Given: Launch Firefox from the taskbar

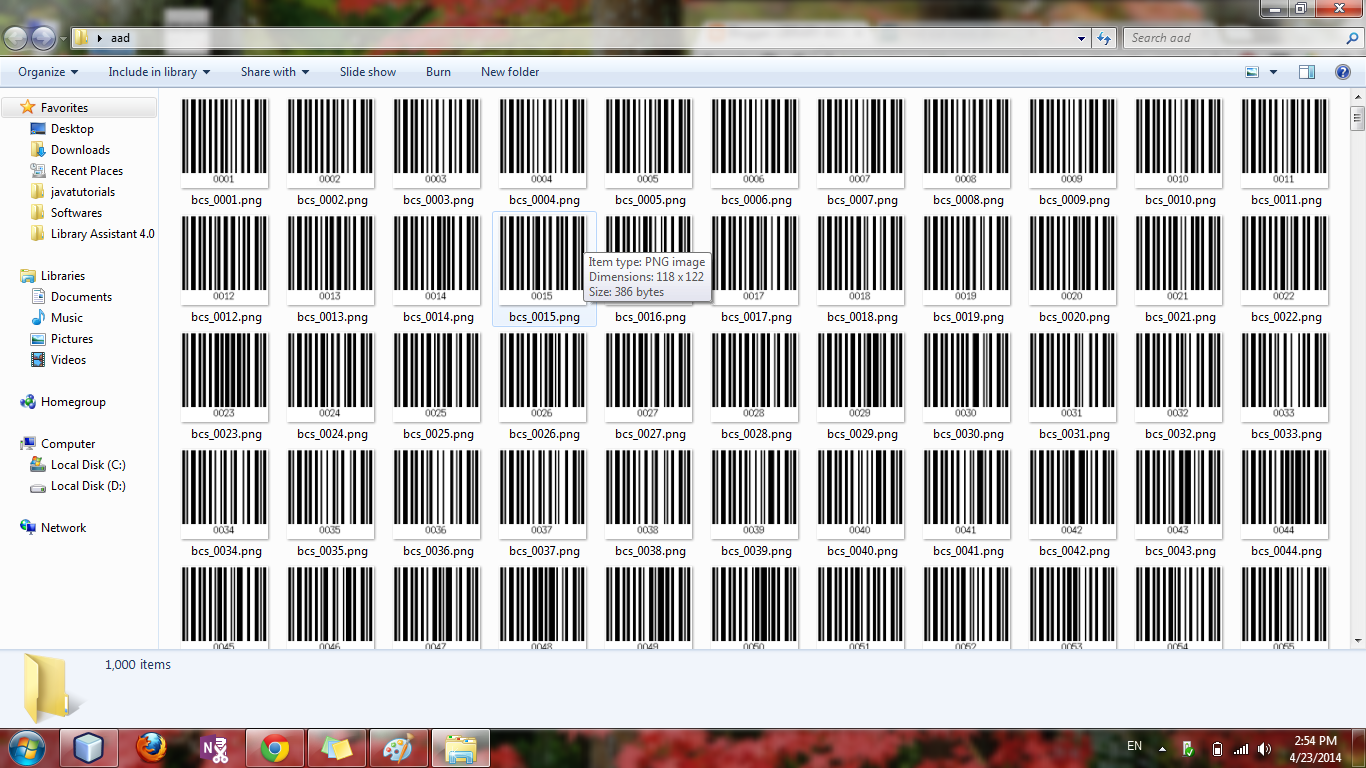Looking at the screenshot, I should (x=151, y=747).
